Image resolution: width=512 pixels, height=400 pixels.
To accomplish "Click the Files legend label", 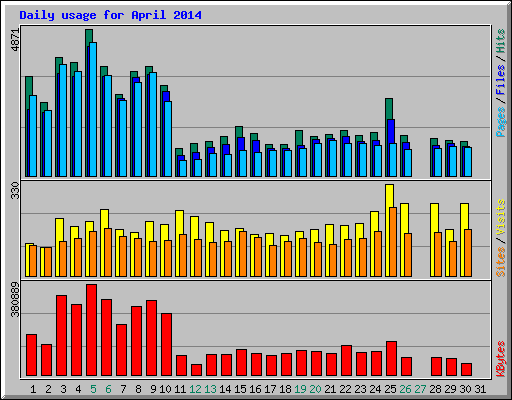I will (x=500, y=79).
